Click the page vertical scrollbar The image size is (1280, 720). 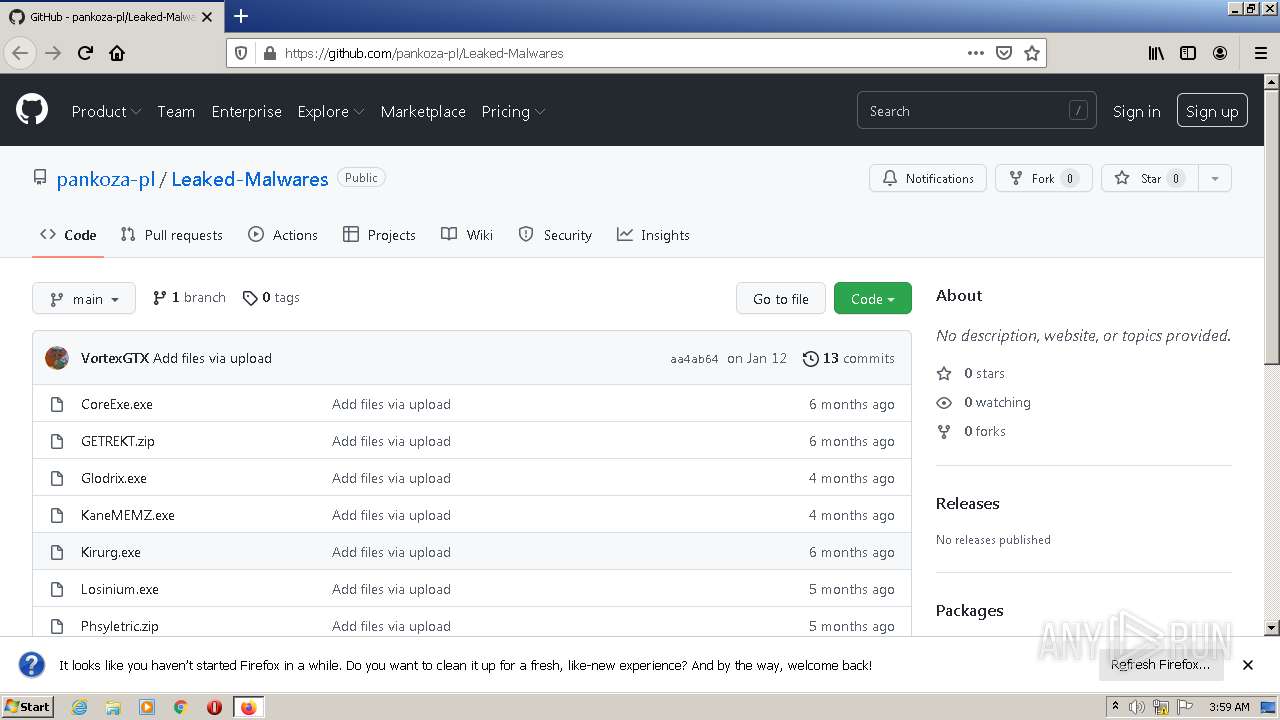[1272, 355]
